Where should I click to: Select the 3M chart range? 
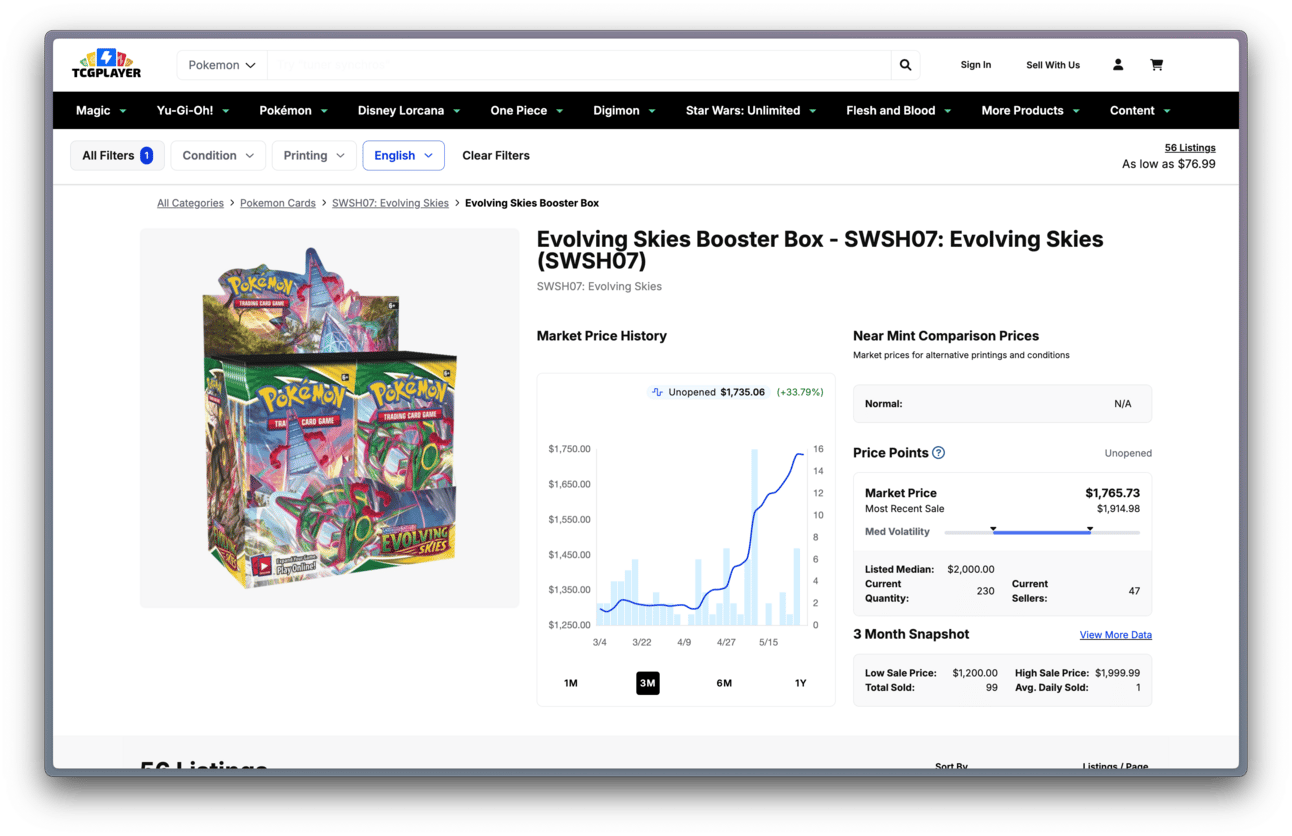click(x=648, y=683)
